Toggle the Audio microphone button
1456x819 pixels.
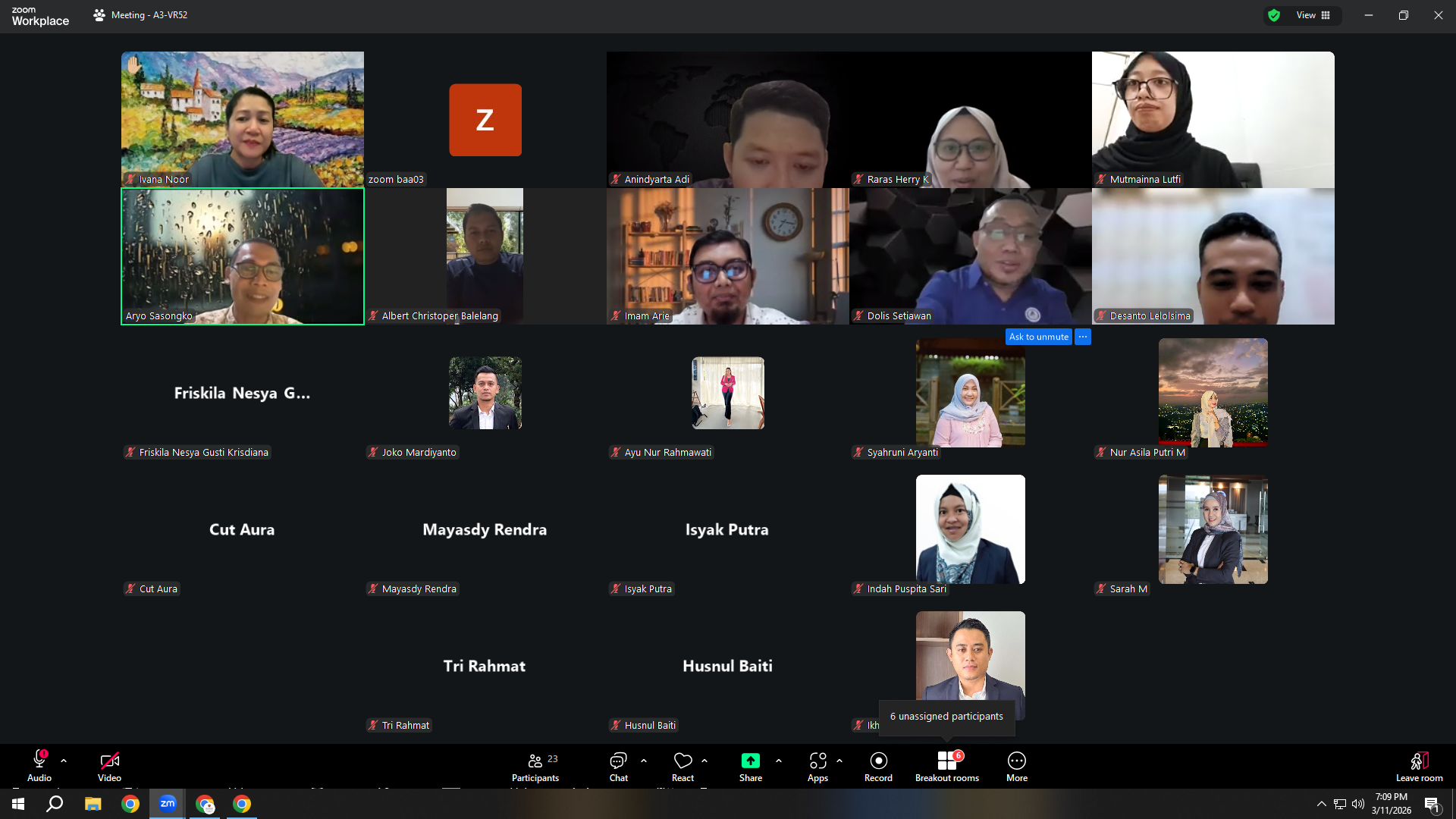click(x=39, y=766)
